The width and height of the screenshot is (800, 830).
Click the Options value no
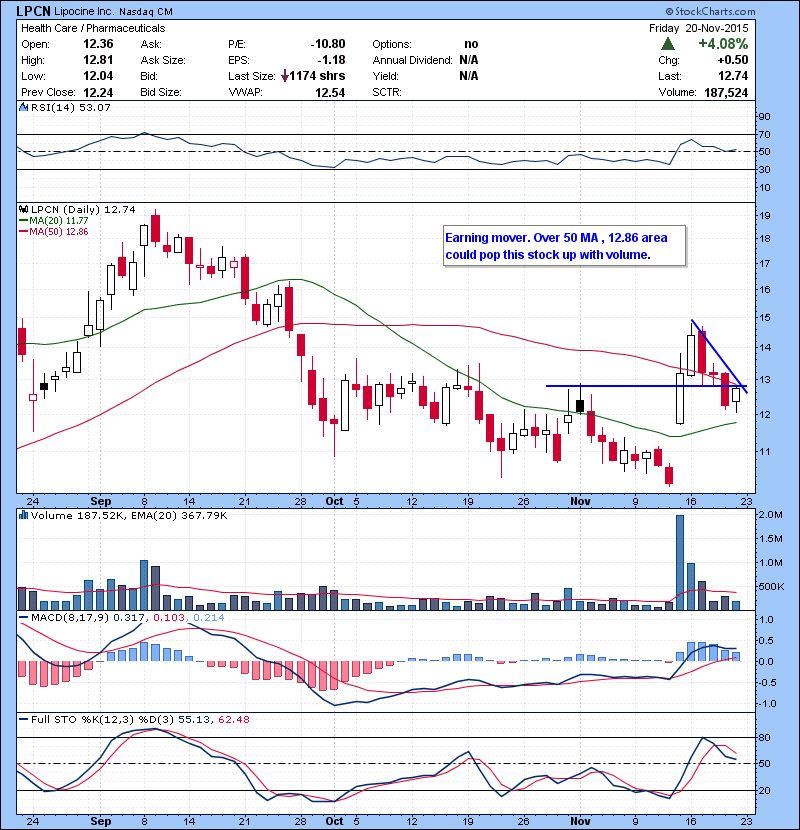click(x=471, y=44)
